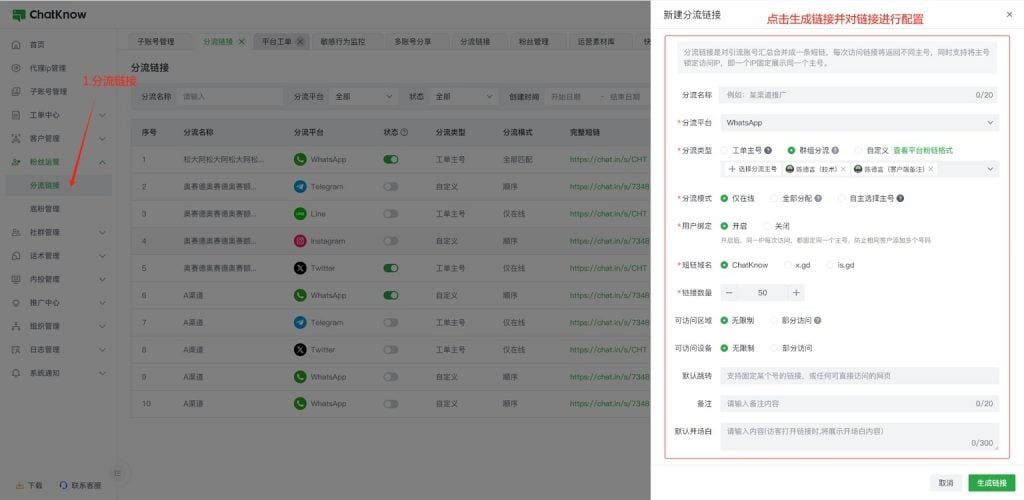
Task: Click the 首页 home icon in sidebar
Action: [x=16, y=45]
